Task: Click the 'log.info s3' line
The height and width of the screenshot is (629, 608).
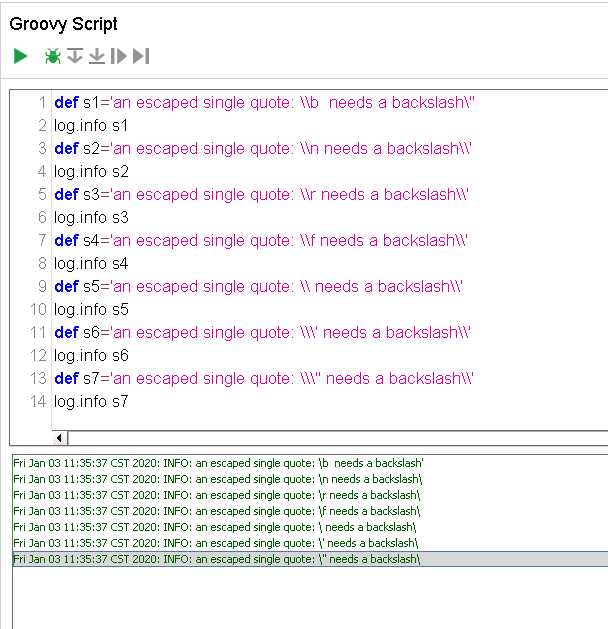Action: [91, 217]
